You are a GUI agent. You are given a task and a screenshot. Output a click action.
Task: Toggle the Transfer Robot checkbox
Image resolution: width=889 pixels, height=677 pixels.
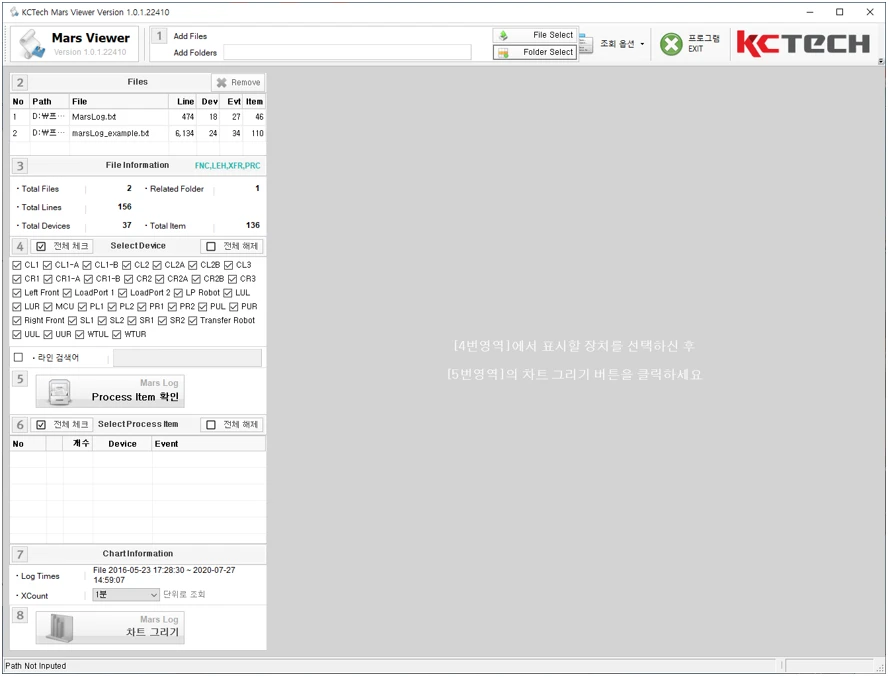point(193,321)
